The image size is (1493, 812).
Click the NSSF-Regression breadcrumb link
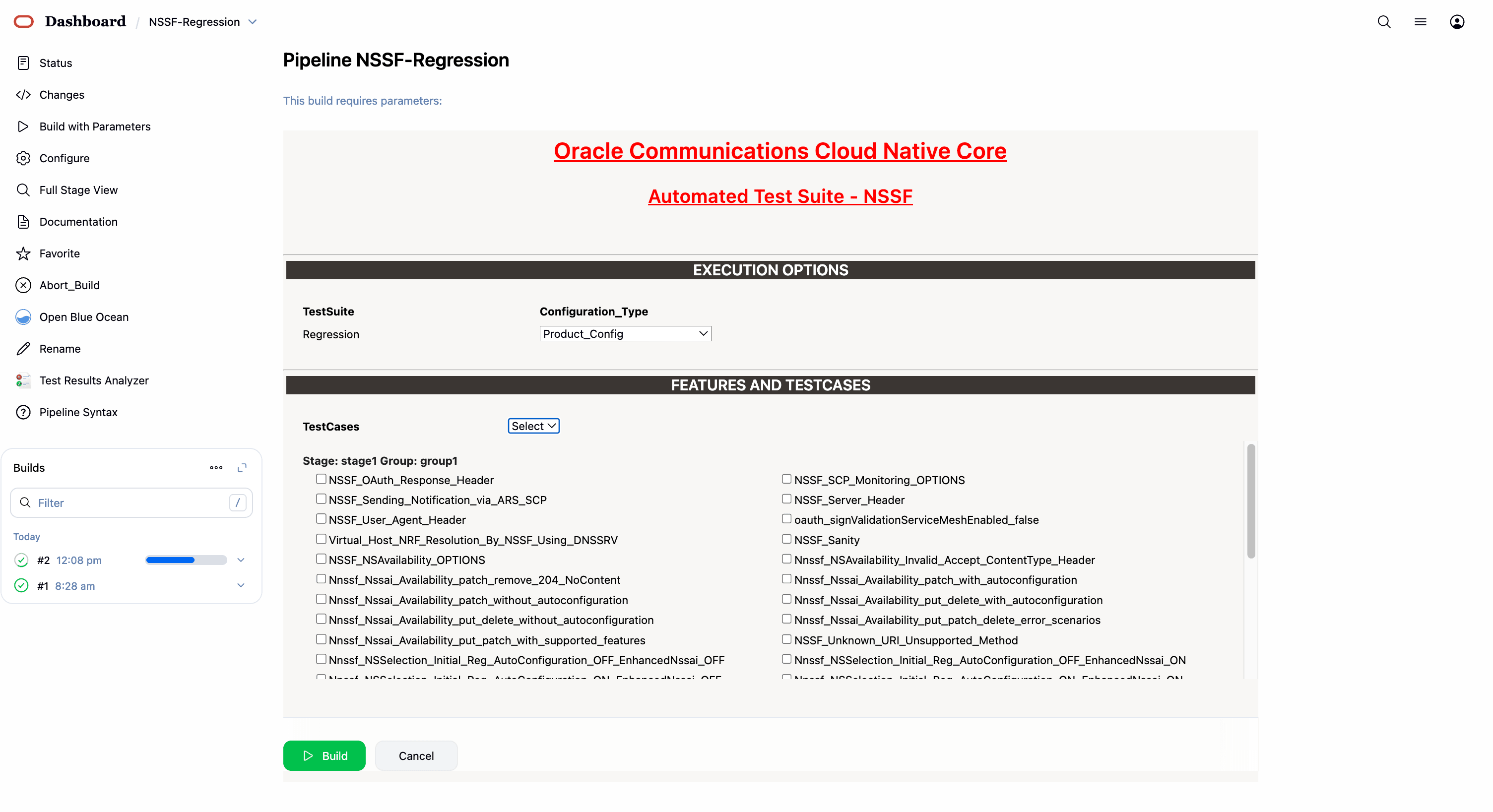pyautogui.click(x=194, y=22)
